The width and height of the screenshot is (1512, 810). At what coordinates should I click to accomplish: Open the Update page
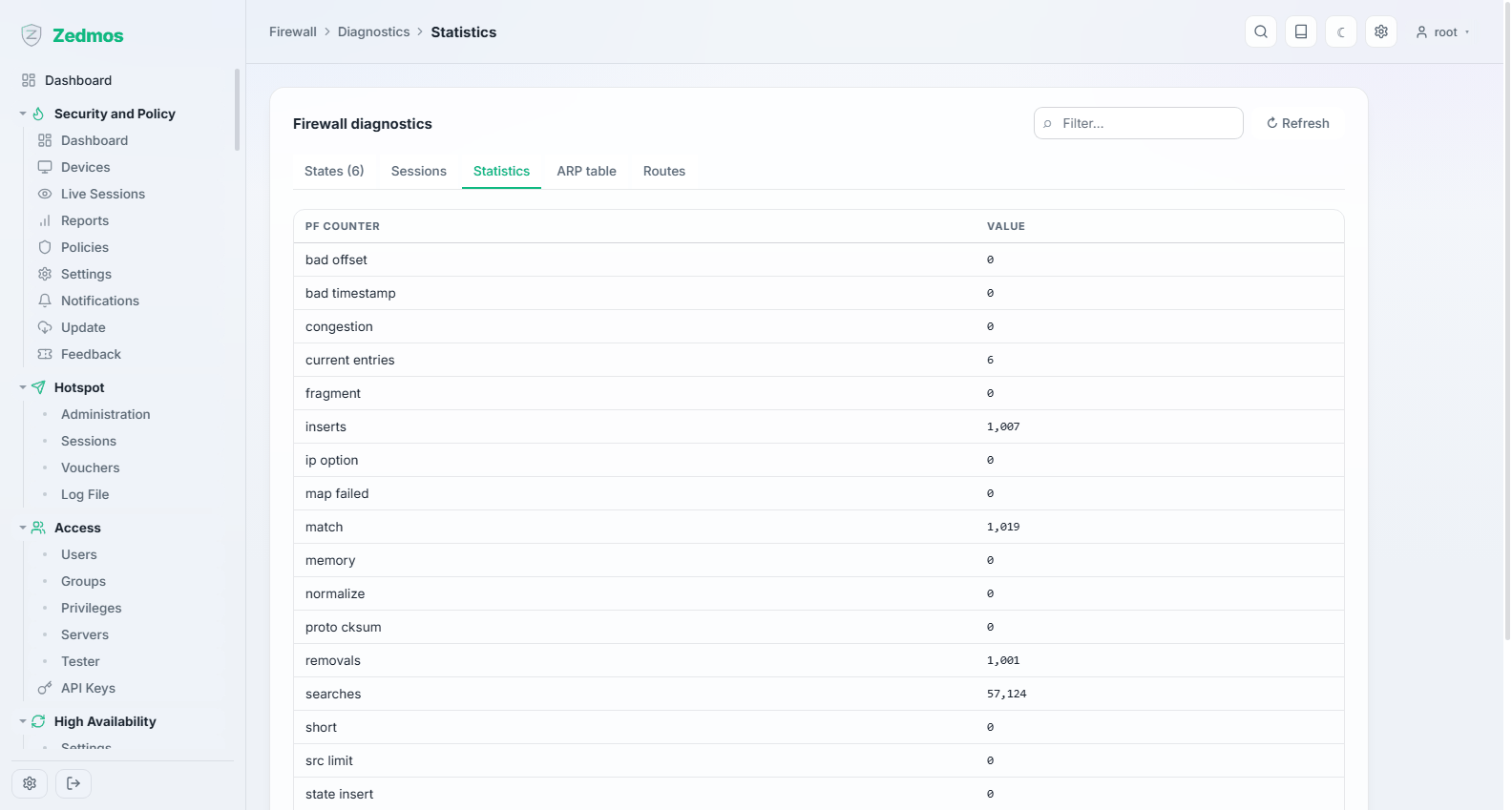click(83, 327)
